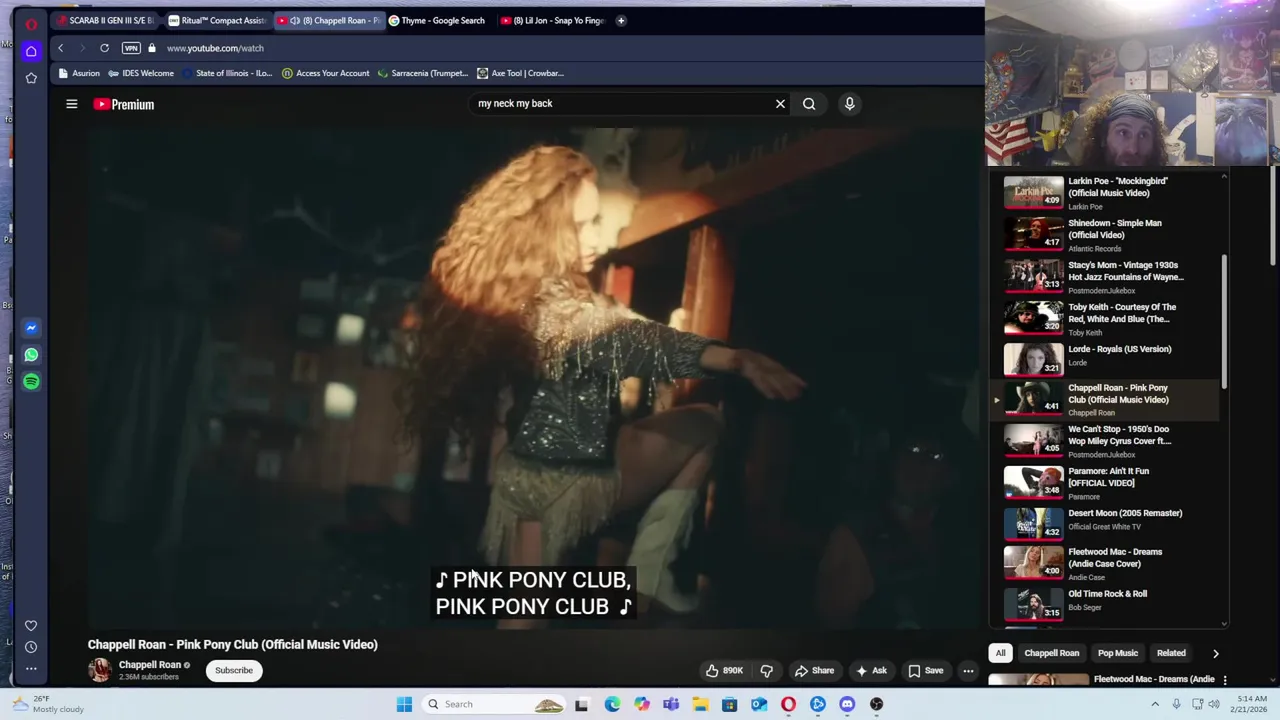
Task: Save the video to a playlist
Action: tap(925, 671)
